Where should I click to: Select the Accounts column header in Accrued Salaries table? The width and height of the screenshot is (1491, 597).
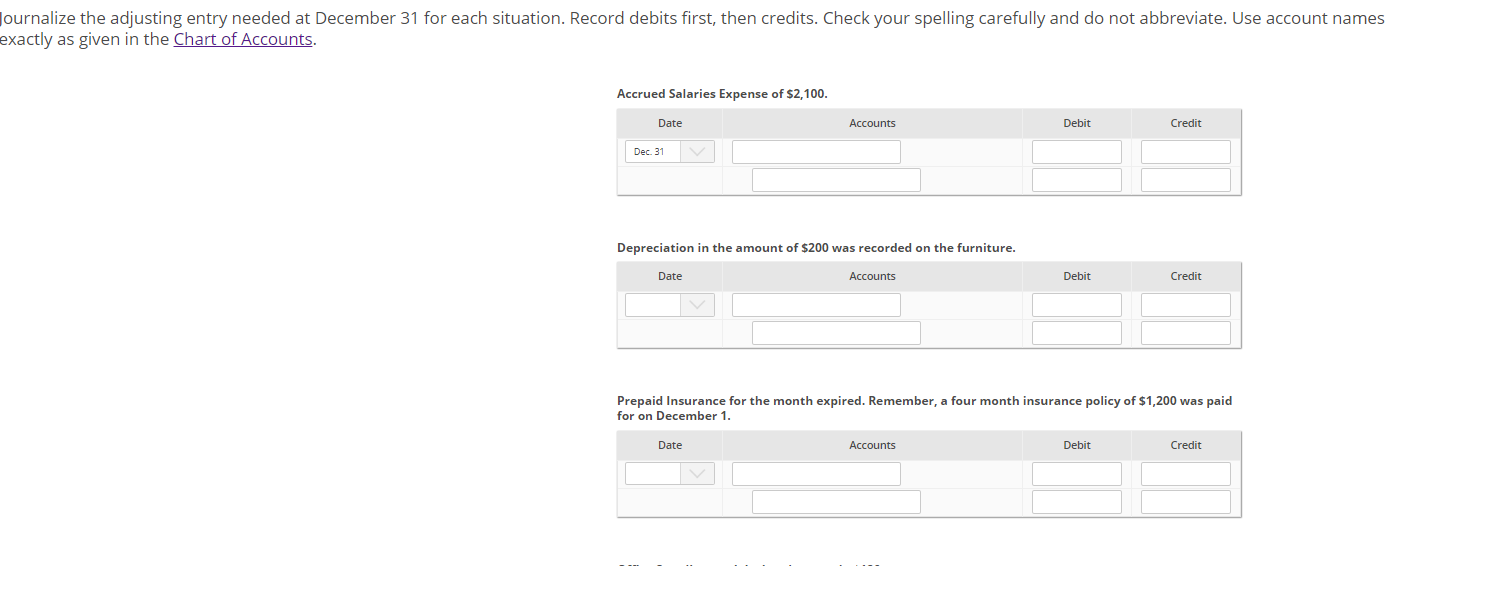872,122
